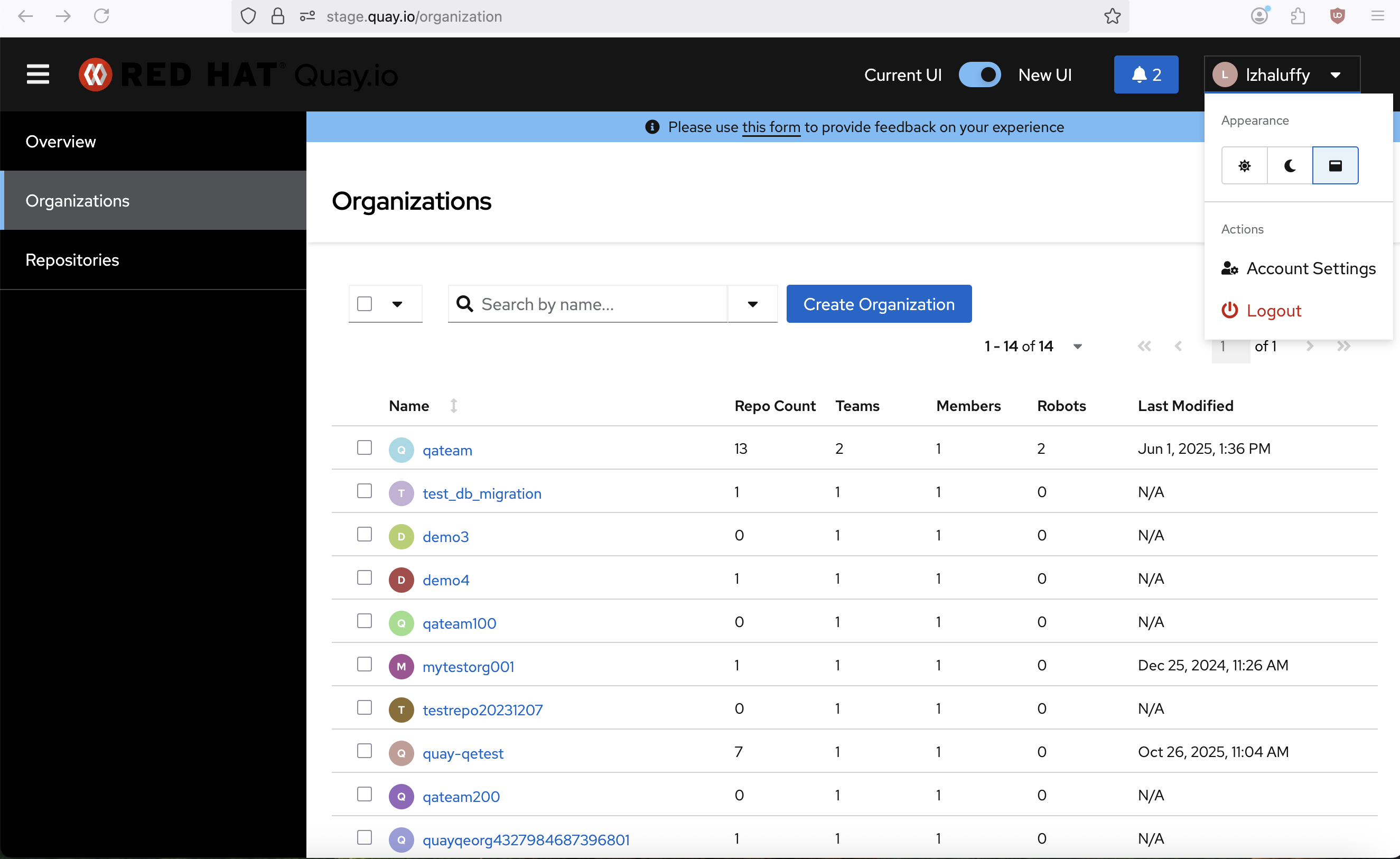Toggle the Current UI / New UI switch

[x=979, y=74]
